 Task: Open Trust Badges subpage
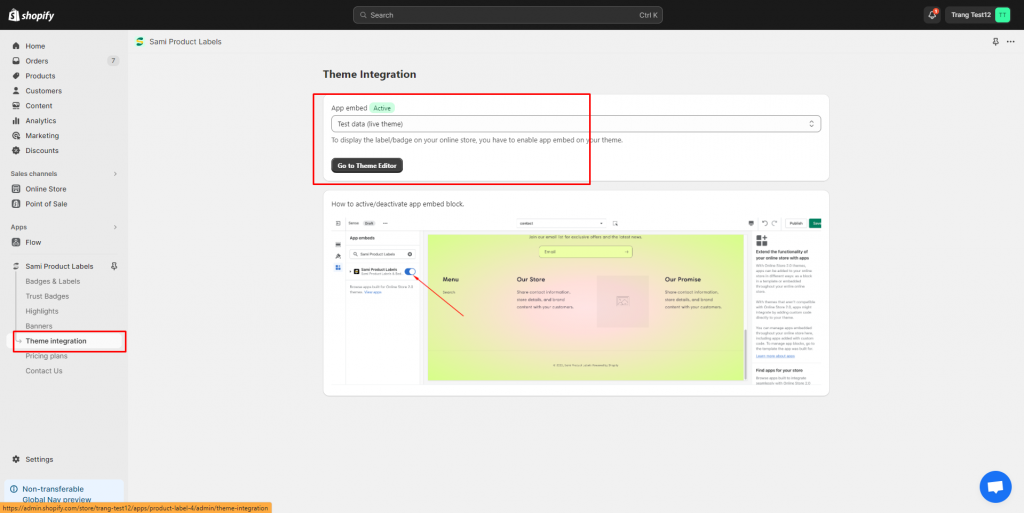pos(47,297)
